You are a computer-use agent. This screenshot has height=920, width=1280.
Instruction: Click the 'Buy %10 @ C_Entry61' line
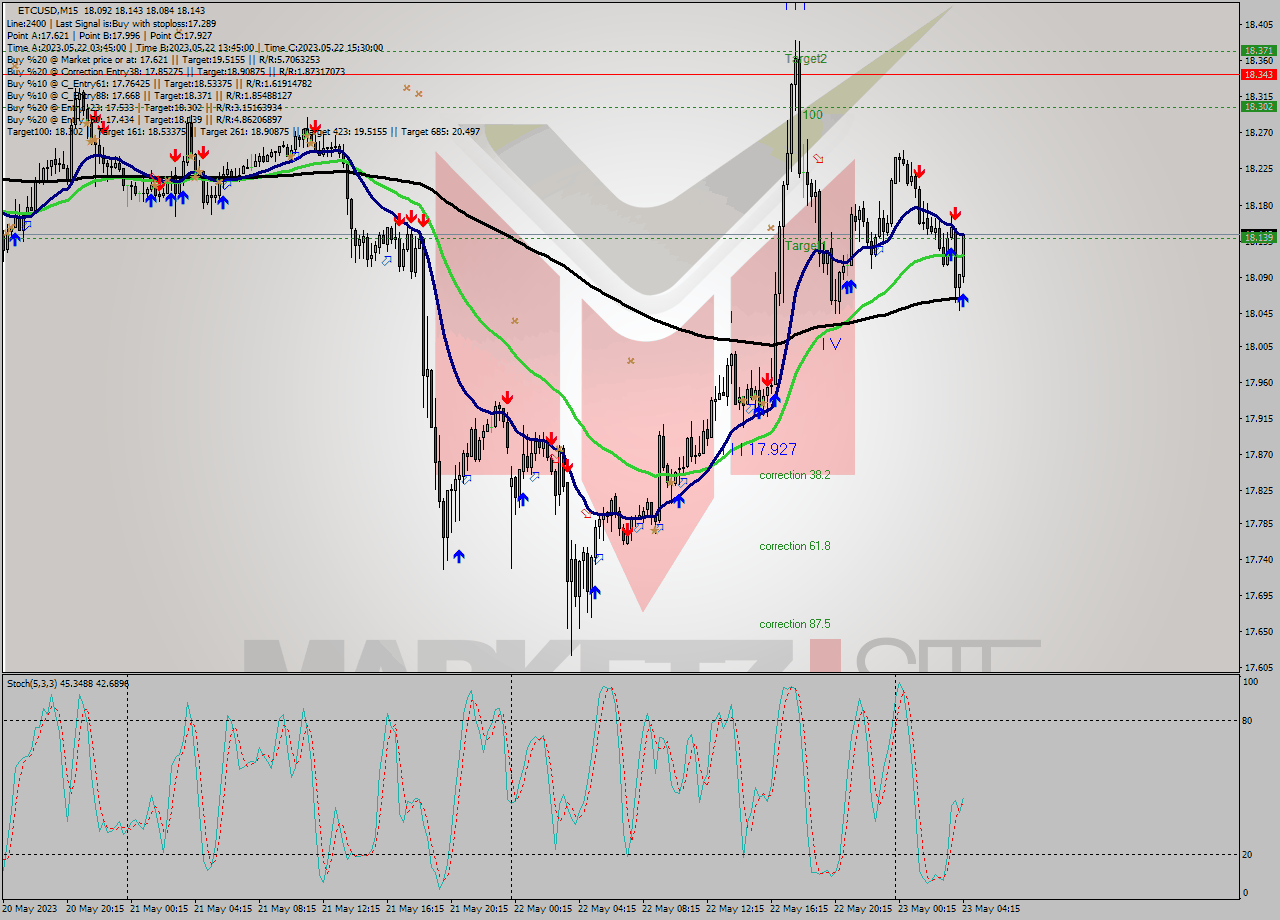pyautogui.click(x=159, y=83)
